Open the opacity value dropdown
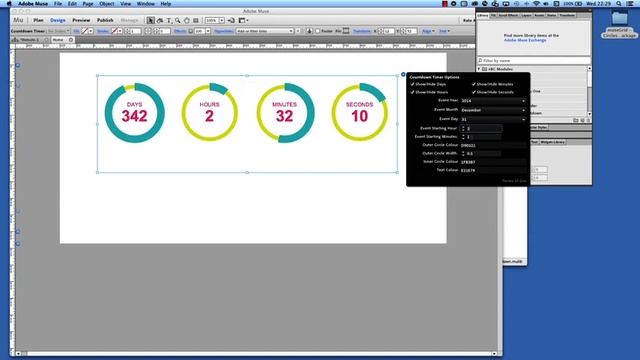Viewport: 640px width, 360px height. click(208, 31)
